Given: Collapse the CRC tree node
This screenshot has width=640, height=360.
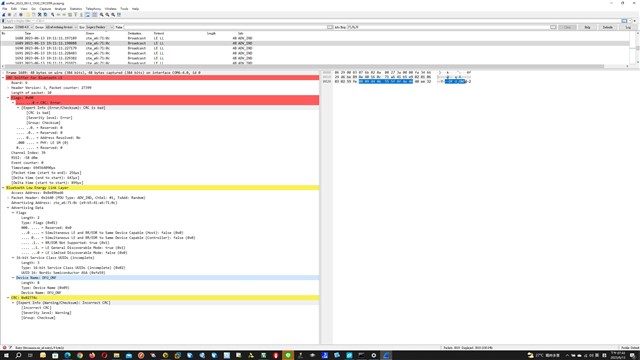Looking at the screenshot, I should [8, 298].
